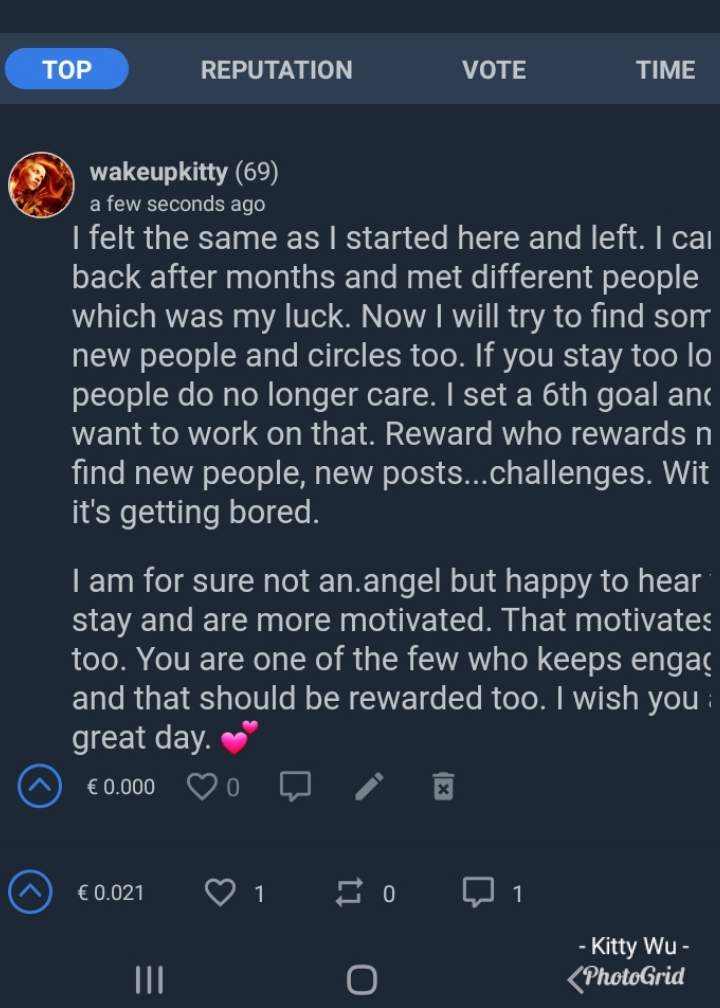
Task: Sort comments by REPUTATION
Action: click(x=276, y=70)
